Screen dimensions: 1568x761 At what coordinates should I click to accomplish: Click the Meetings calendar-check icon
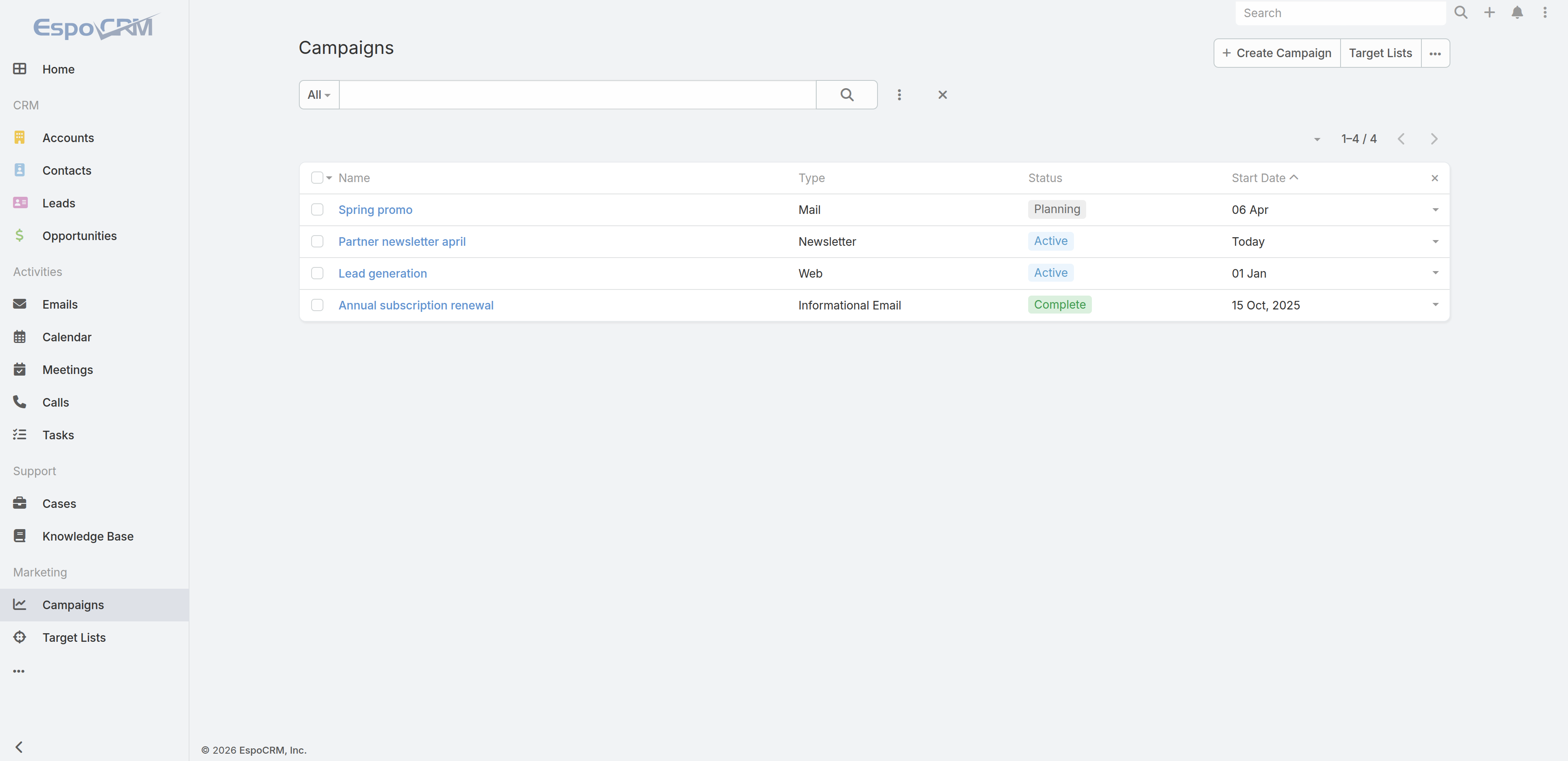pyautogui.click(x=20, y=369)
